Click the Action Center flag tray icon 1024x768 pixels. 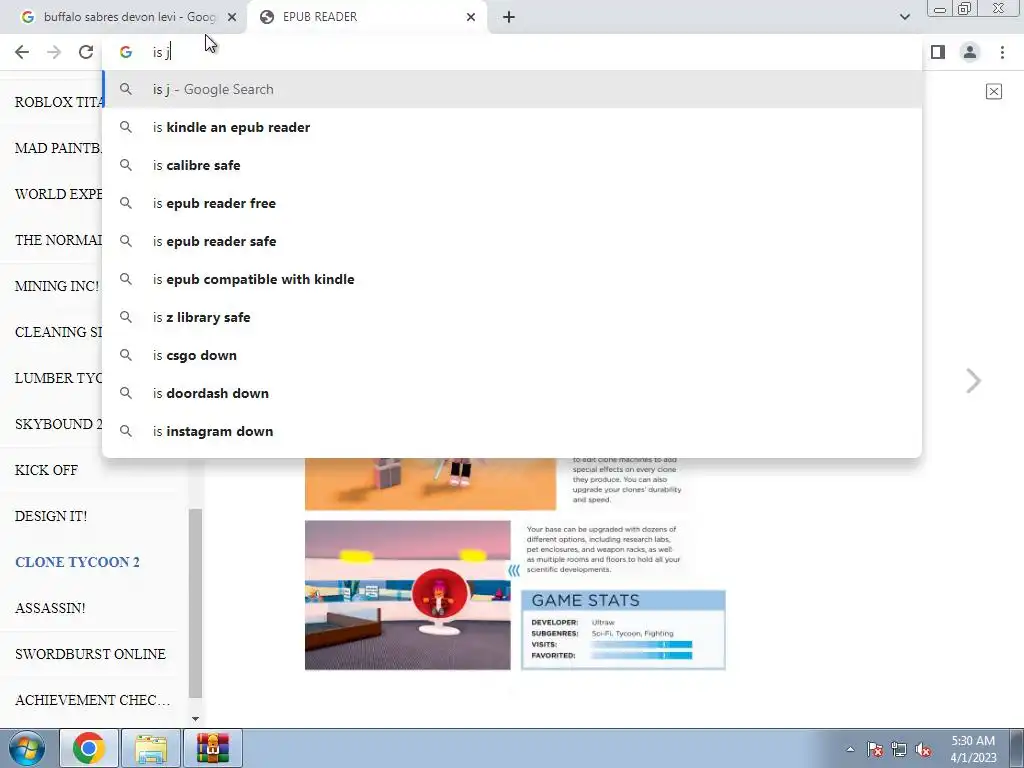pos(874,749)
